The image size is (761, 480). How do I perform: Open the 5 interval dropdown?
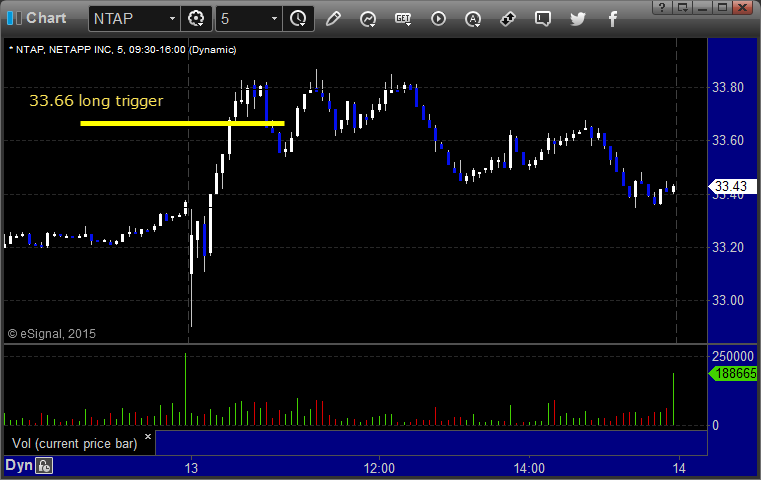[x=274, y=19]
